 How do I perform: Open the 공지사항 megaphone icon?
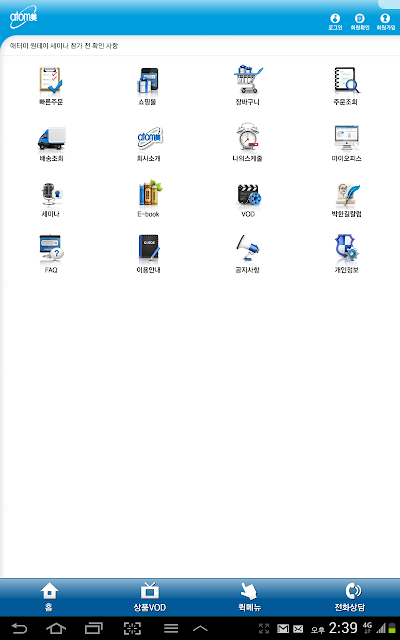[x=248, y=248]
